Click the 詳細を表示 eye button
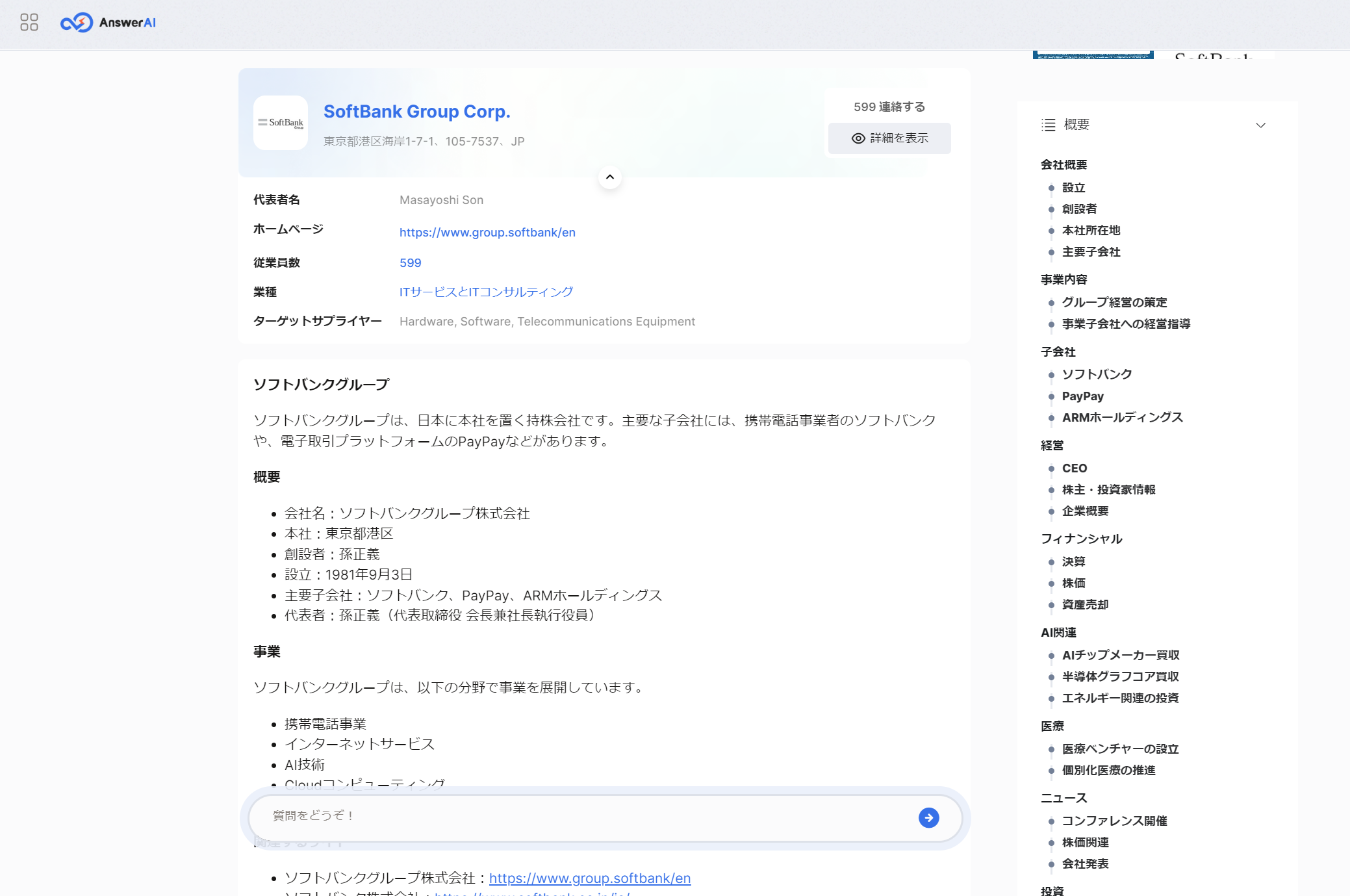 coord(889,138)
